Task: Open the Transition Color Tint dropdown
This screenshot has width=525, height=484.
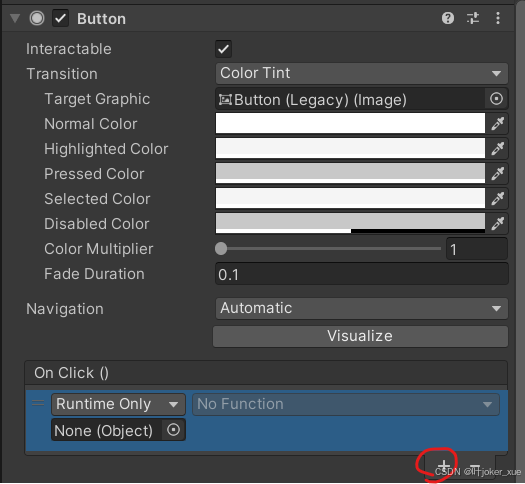Action: [x=362, y=73]
